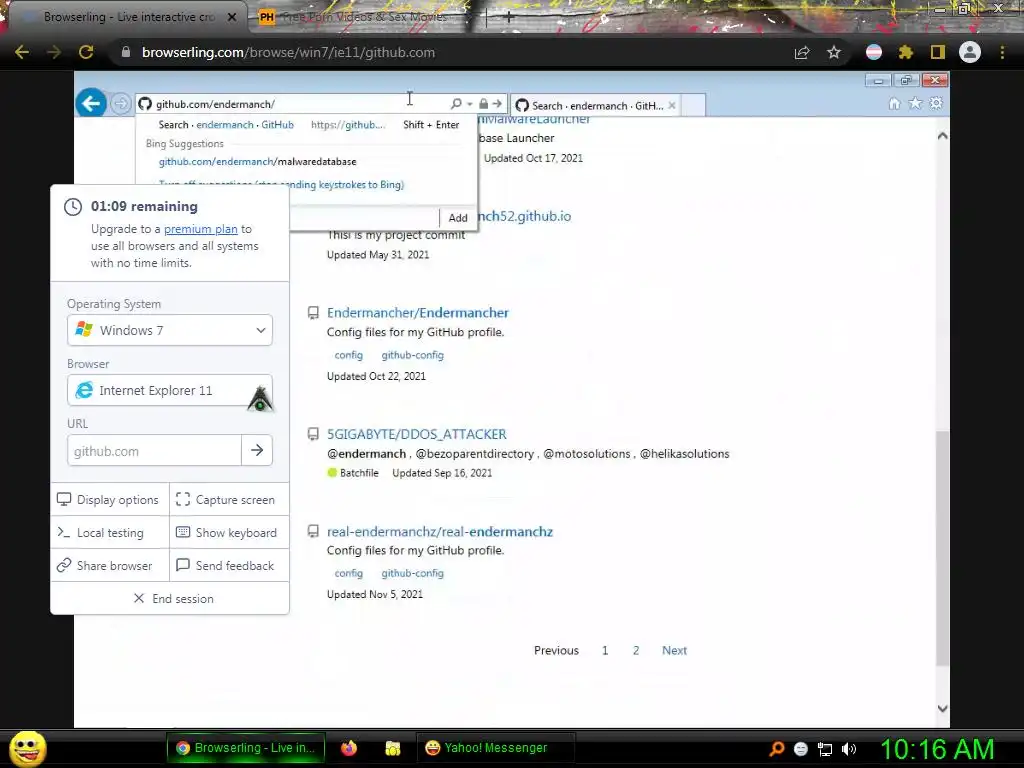
Task: Click IE11 forward arrow button
Action: pyautogui.click(x=120, y=104)
